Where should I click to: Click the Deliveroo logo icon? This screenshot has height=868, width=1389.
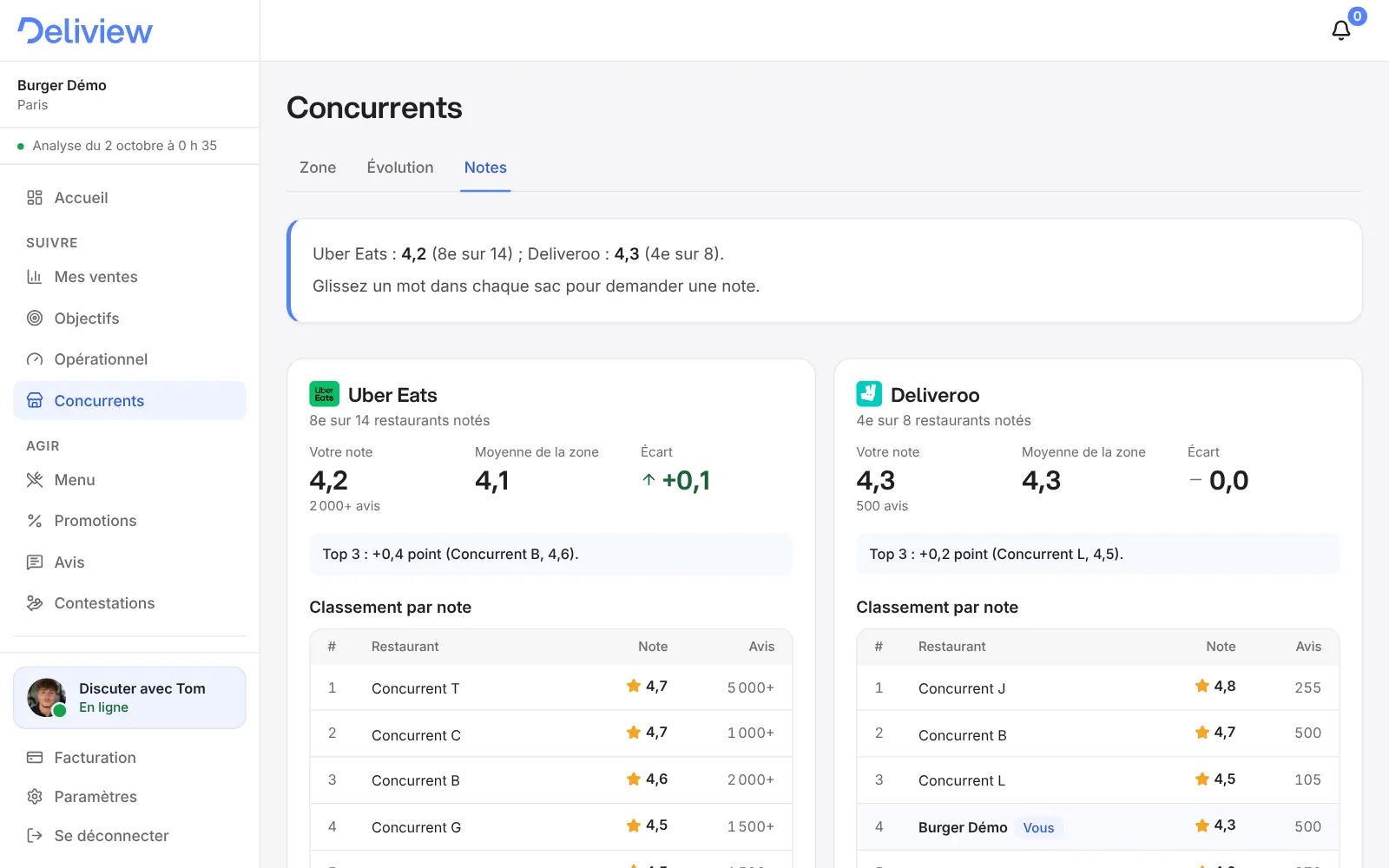click(869, 394)
